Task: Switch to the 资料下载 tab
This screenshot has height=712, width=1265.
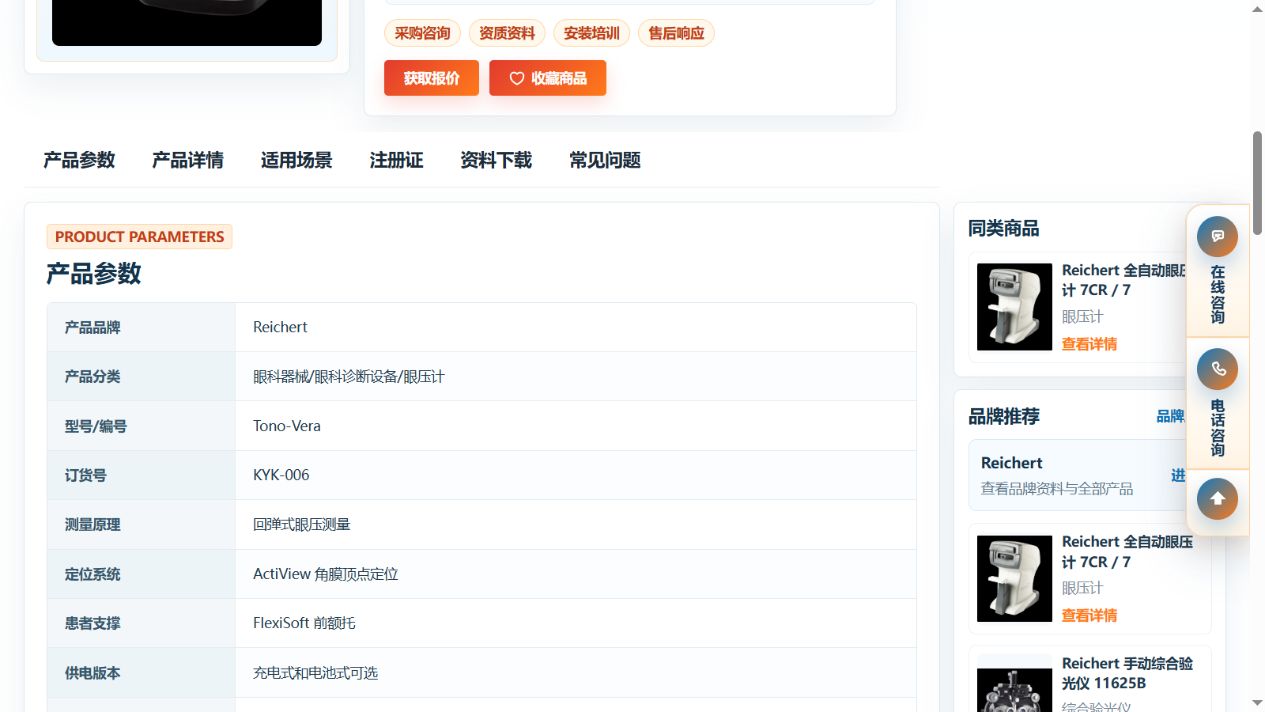Action: point(496,160)
